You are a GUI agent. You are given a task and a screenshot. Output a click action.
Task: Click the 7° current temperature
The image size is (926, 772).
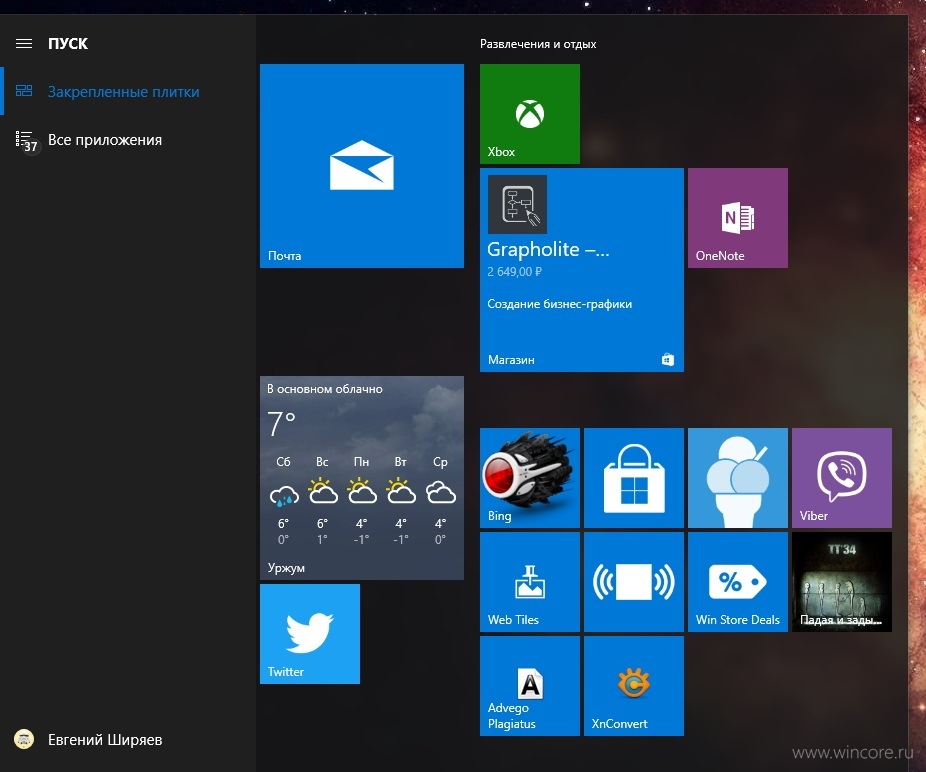(x=281, y=423)
